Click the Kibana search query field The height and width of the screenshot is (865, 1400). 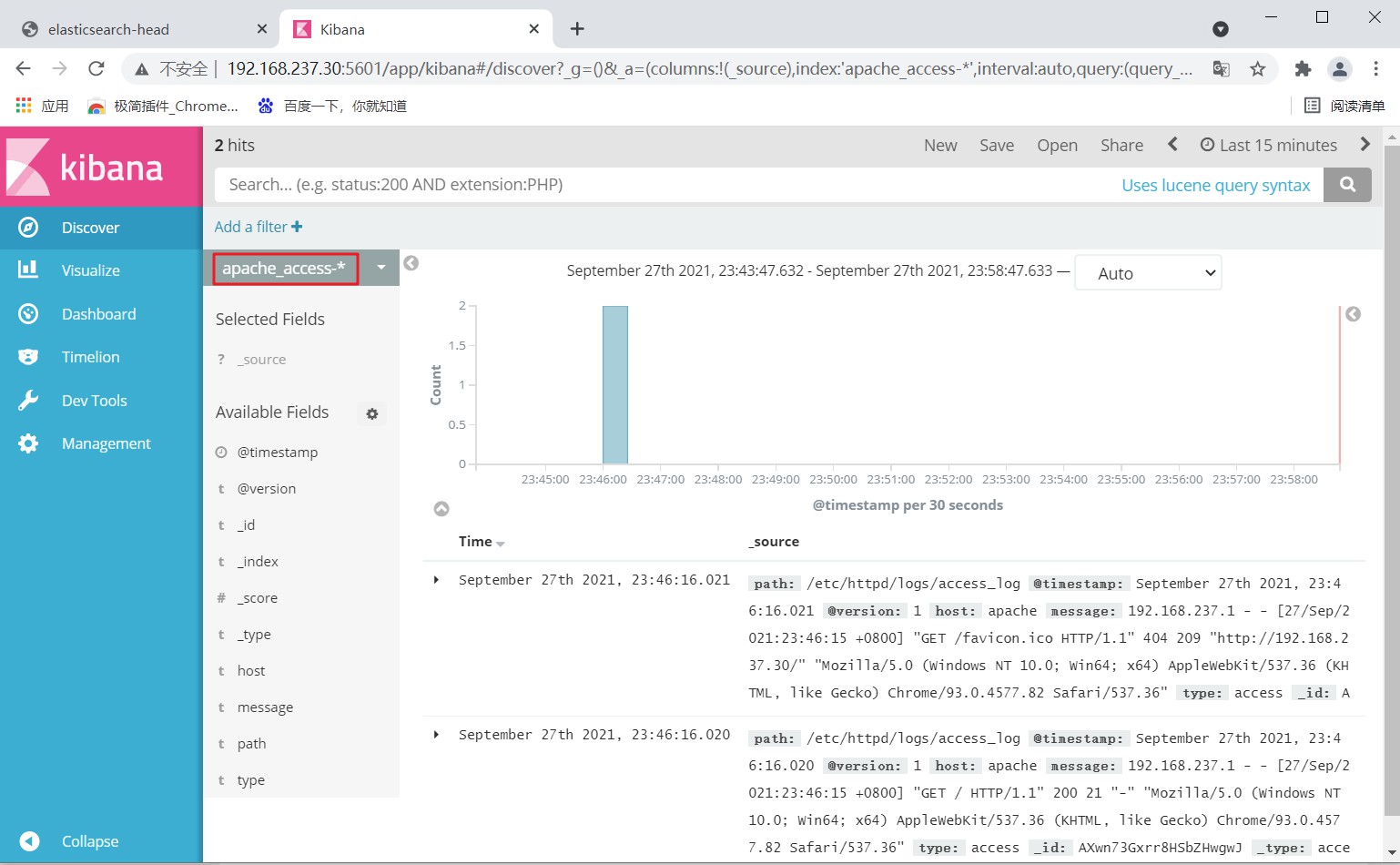coord(664,185)
